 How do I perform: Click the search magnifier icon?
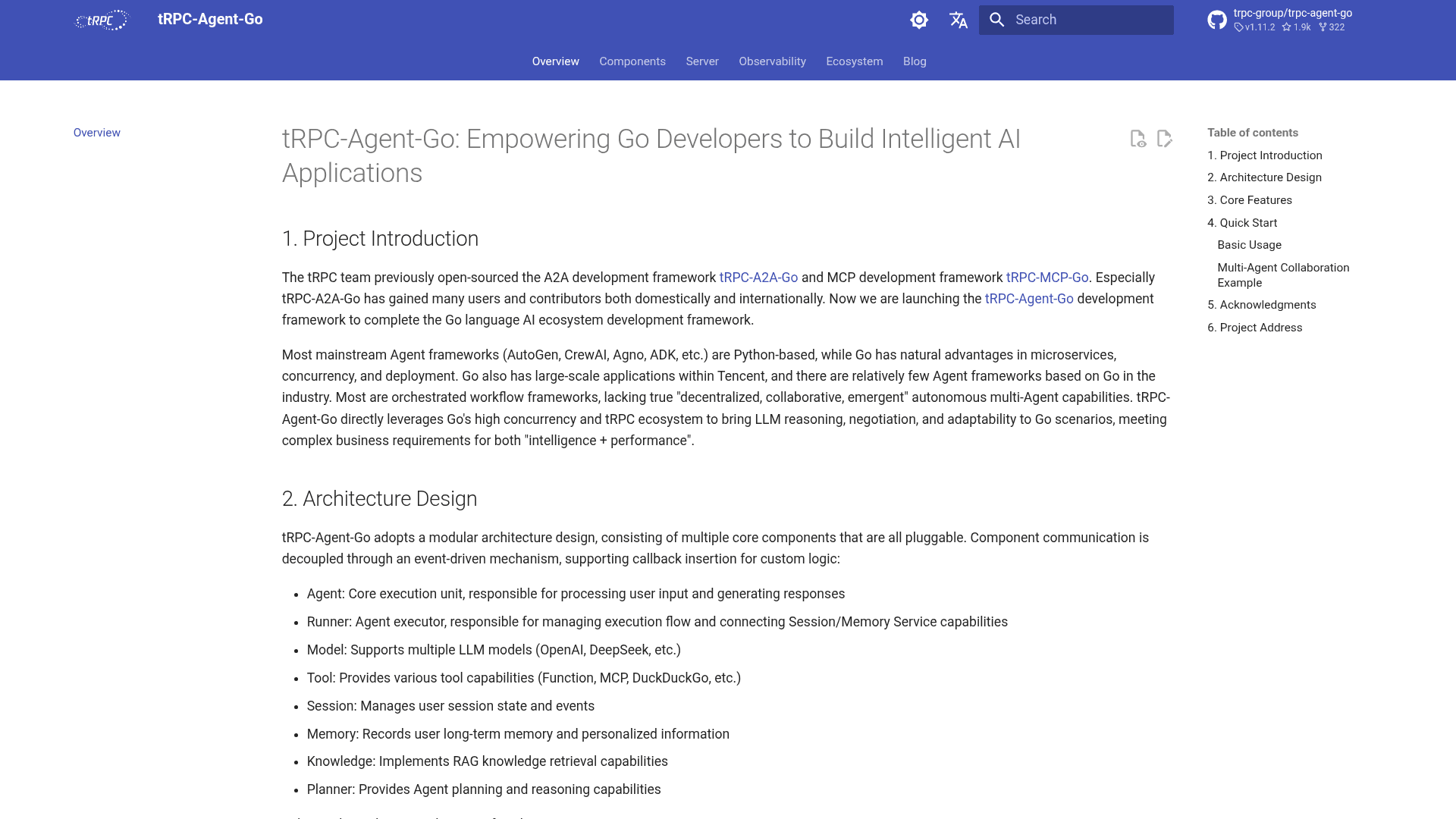point(997,20)
